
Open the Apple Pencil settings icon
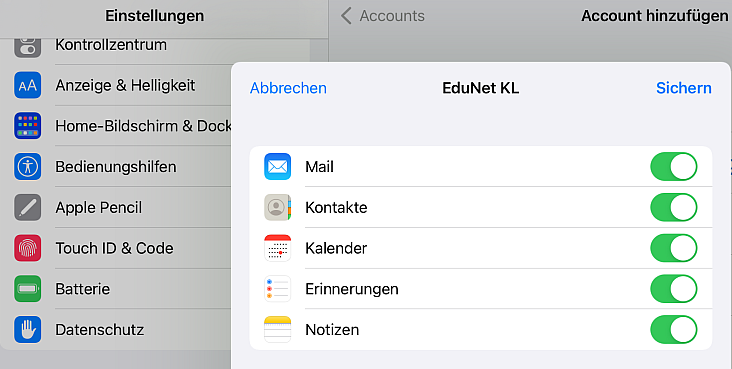pyautogui.click(x=28, y=207)
